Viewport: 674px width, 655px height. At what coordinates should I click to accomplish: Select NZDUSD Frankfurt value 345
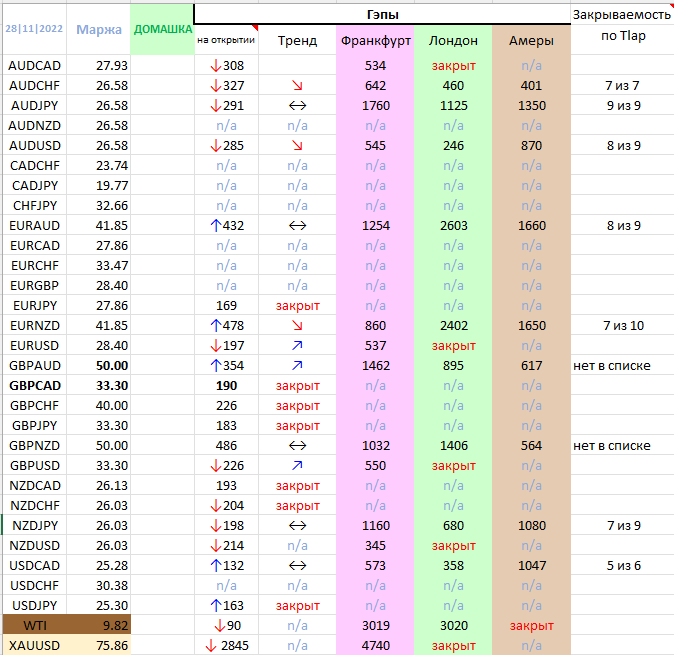(375, 545)
